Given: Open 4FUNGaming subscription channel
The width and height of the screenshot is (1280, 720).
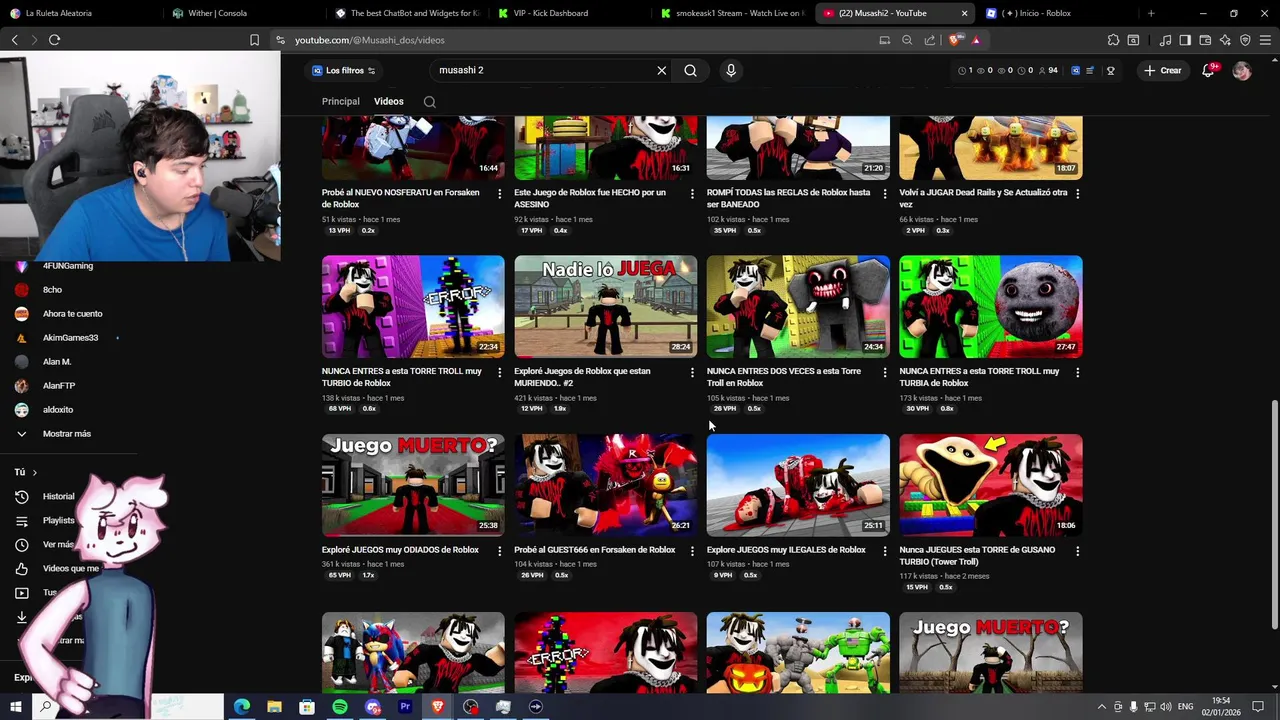Looking at the screenshot, I should tap(67, 266).
